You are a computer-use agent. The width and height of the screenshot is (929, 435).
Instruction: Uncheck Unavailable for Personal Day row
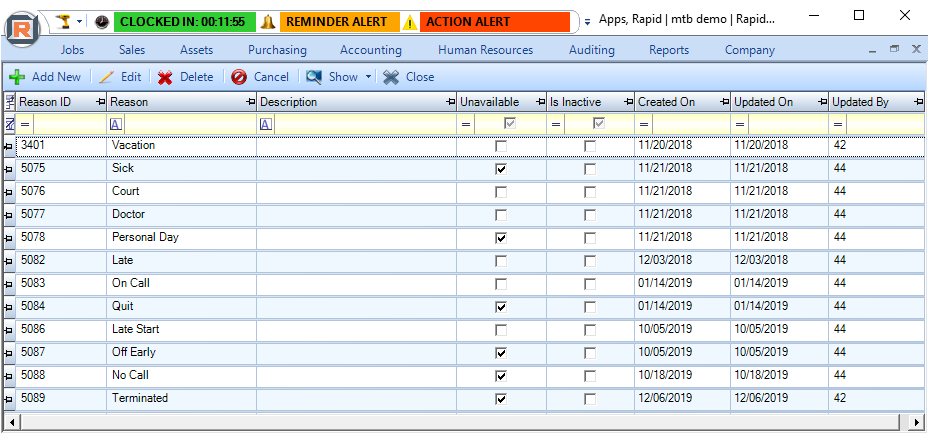501,238
